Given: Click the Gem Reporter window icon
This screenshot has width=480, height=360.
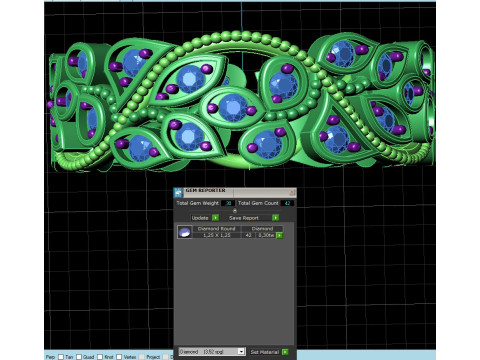Looking at the screenshot, I should tap(178, 192).
